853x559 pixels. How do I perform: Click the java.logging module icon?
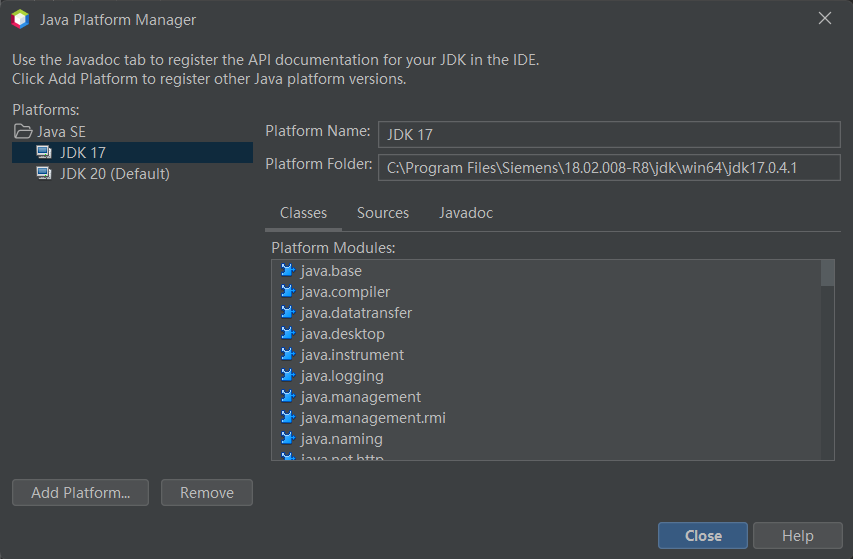[x=288, y=376]
